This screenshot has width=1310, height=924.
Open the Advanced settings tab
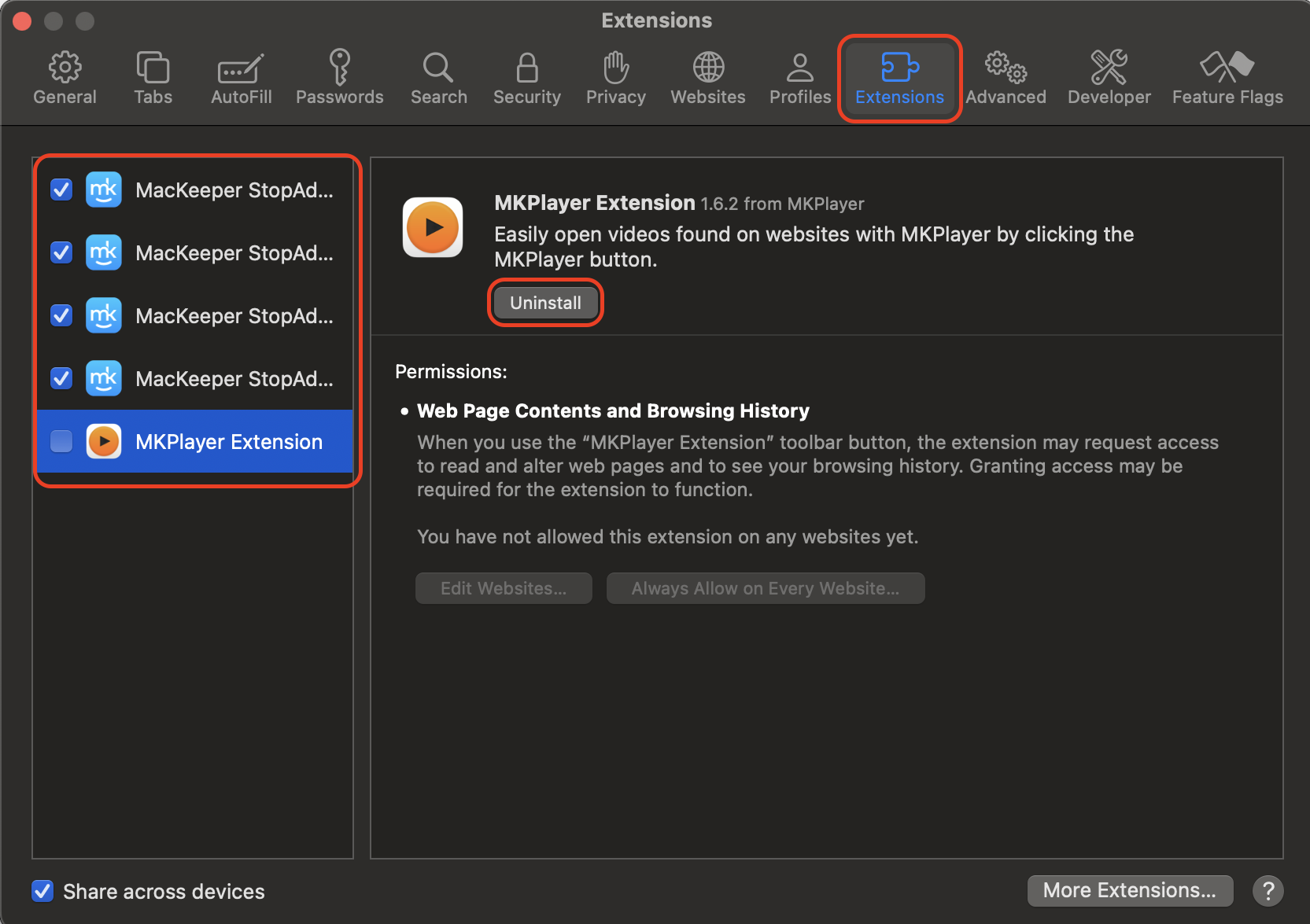click(x=1006, y=76)
